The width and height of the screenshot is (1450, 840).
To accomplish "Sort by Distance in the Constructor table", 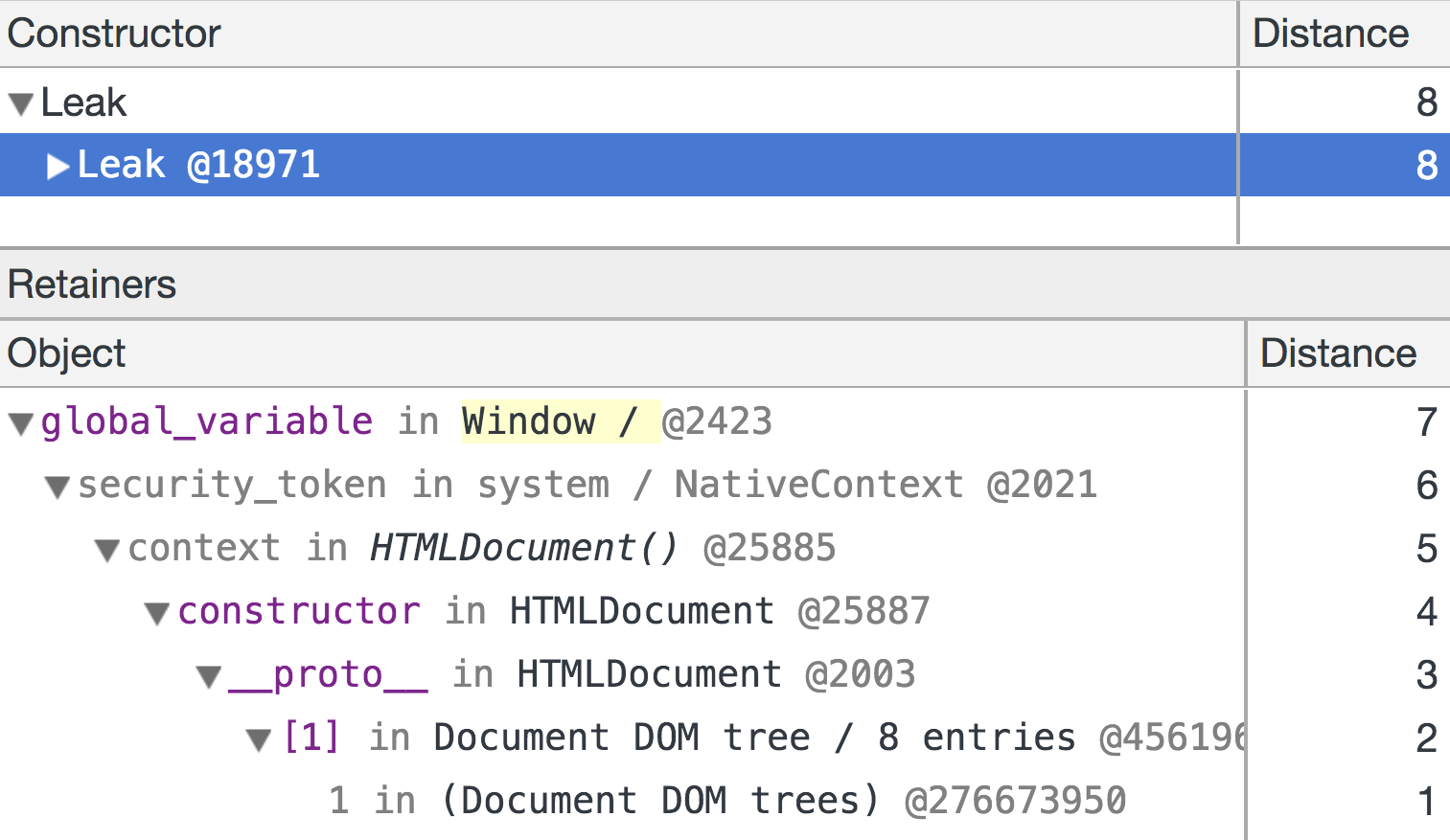I will (1330, 34).
